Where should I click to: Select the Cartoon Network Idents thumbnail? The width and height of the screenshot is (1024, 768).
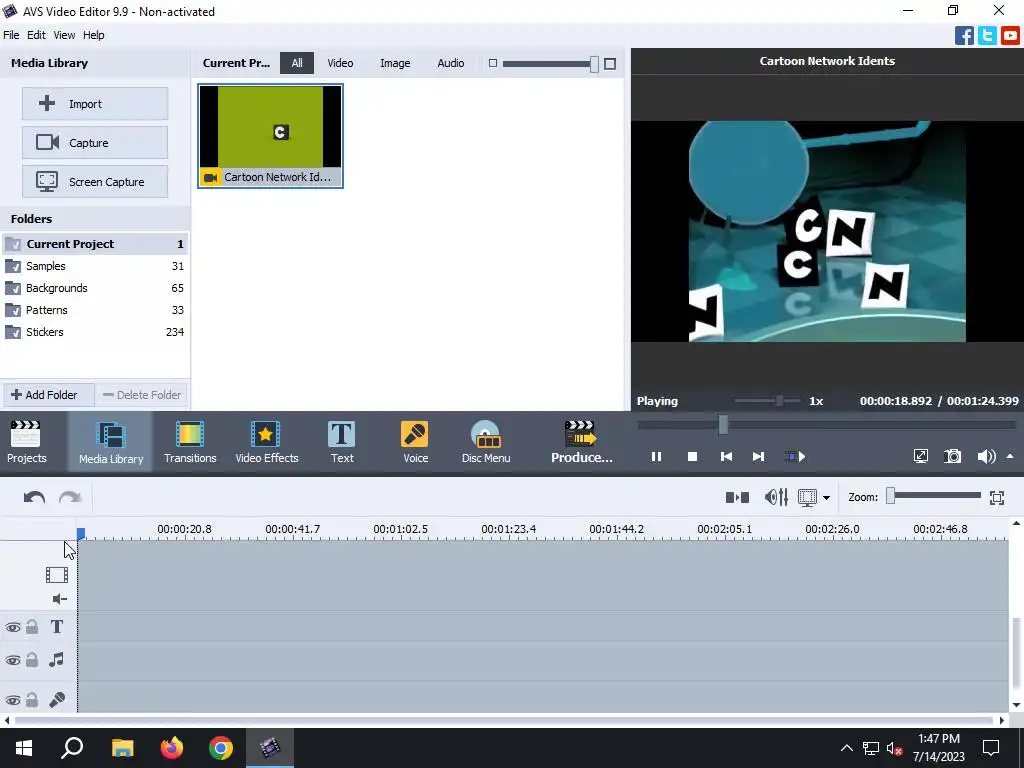270,136
